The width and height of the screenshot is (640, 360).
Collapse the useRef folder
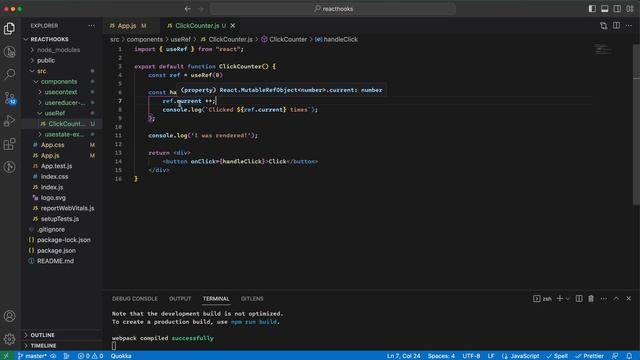tap(62, 113)
